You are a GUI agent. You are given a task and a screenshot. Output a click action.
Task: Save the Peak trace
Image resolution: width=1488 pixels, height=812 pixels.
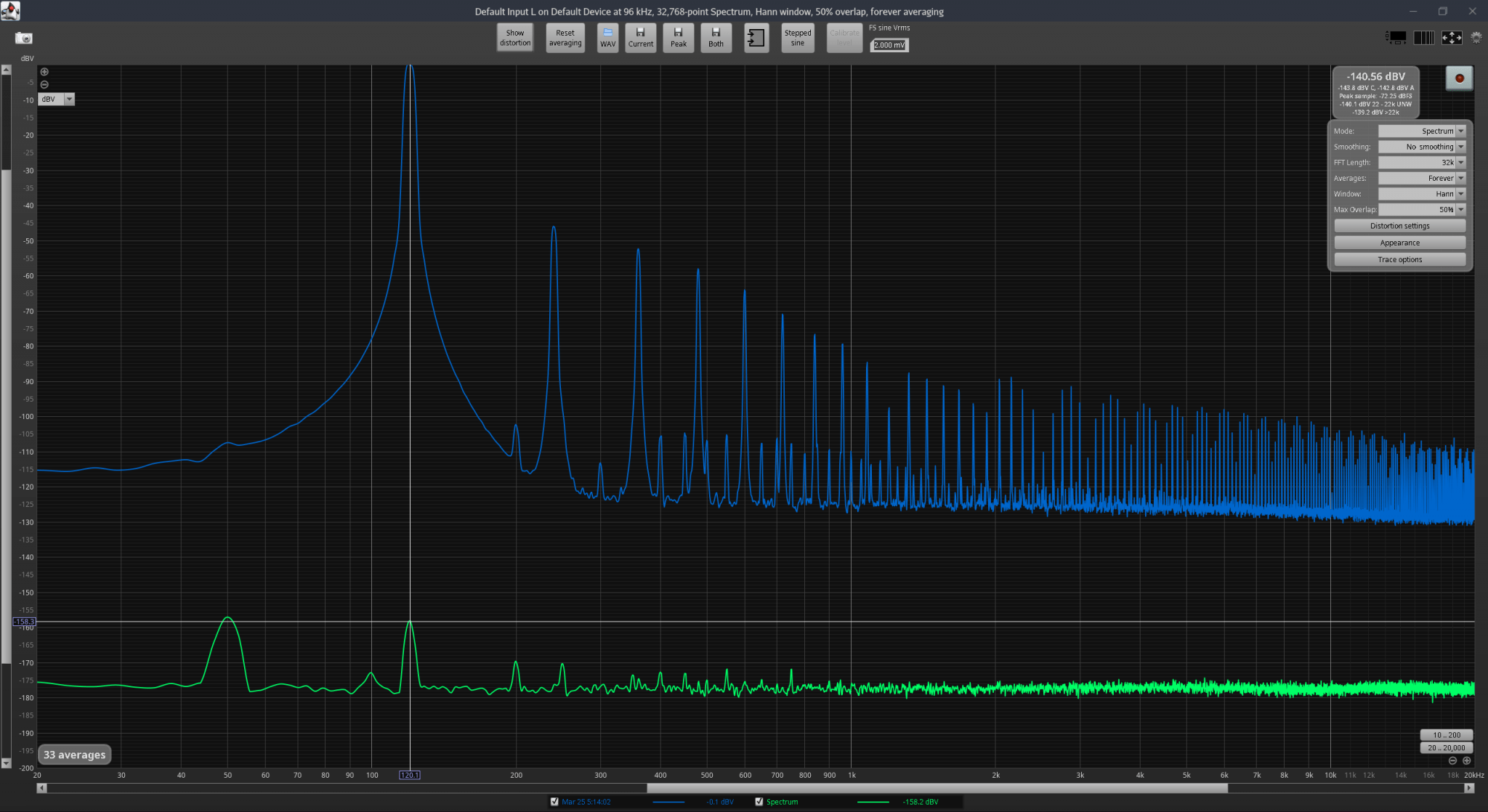679,38
